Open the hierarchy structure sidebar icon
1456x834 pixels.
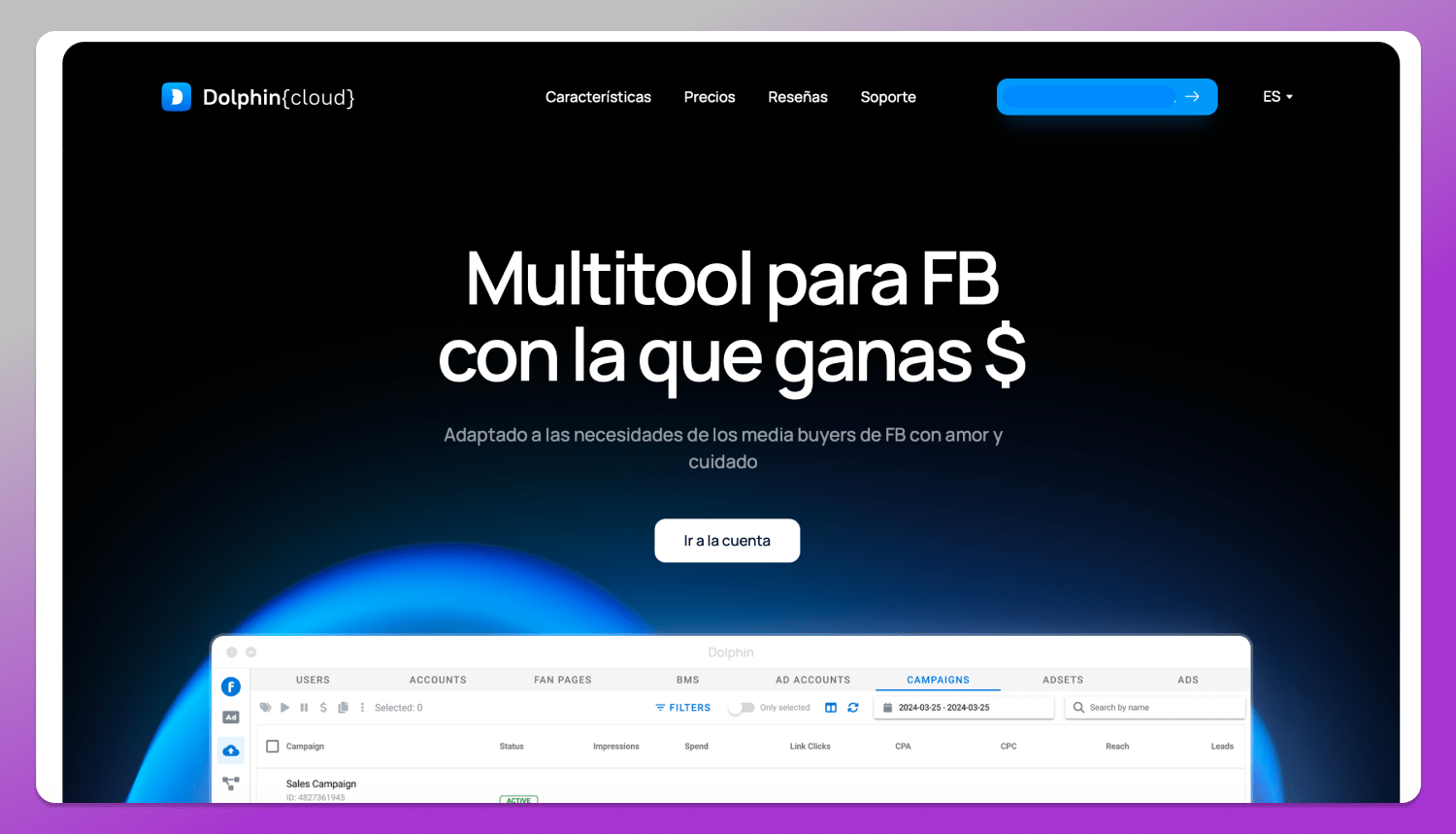pos(231,783)
